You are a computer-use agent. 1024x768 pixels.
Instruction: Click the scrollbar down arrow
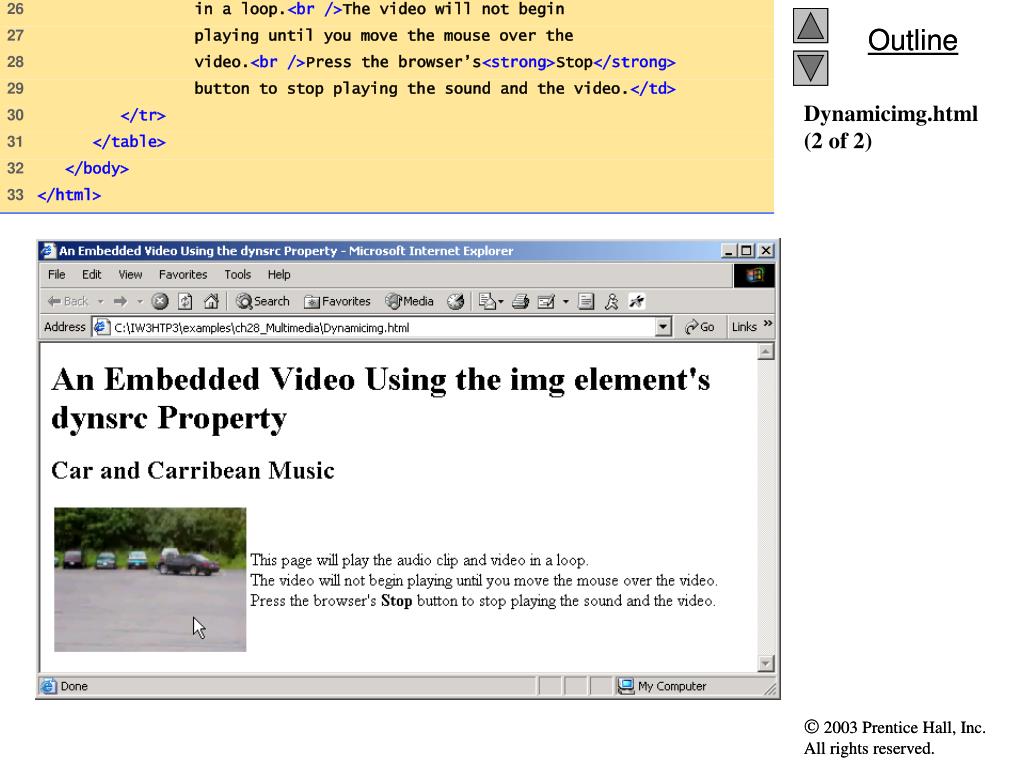click(x=766, y=664)
